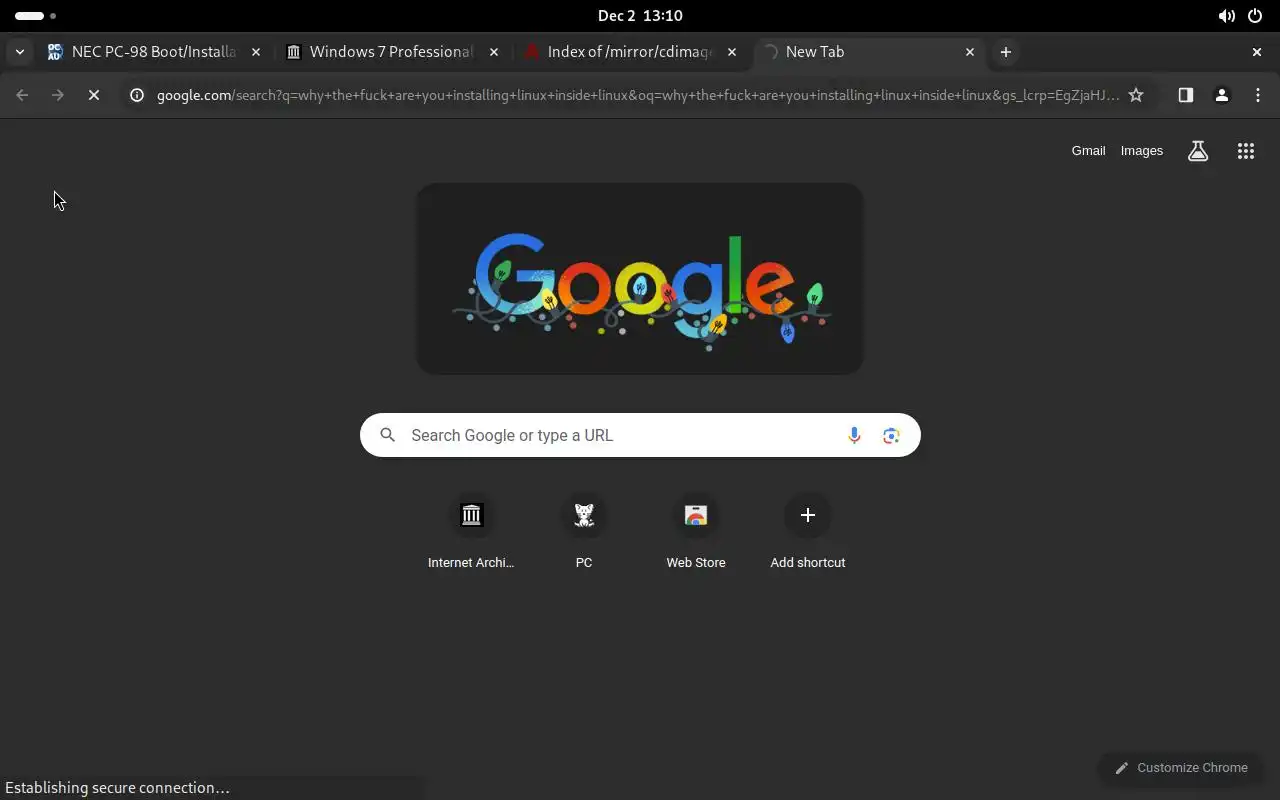Open the Google apps grid
Viewport: 1280px width, 800px height.
[x=1246, y=151]
